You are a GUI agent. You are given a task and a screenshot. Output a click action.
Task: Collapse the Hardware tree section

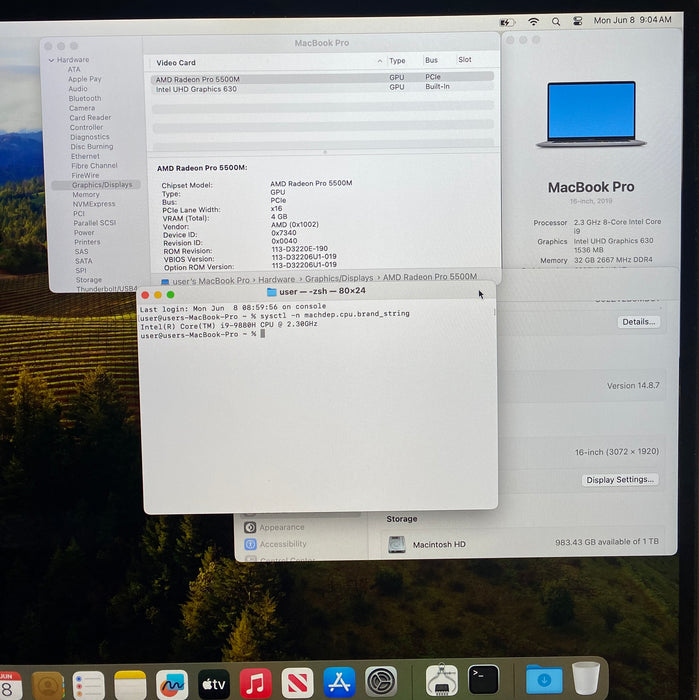[51, 60]
